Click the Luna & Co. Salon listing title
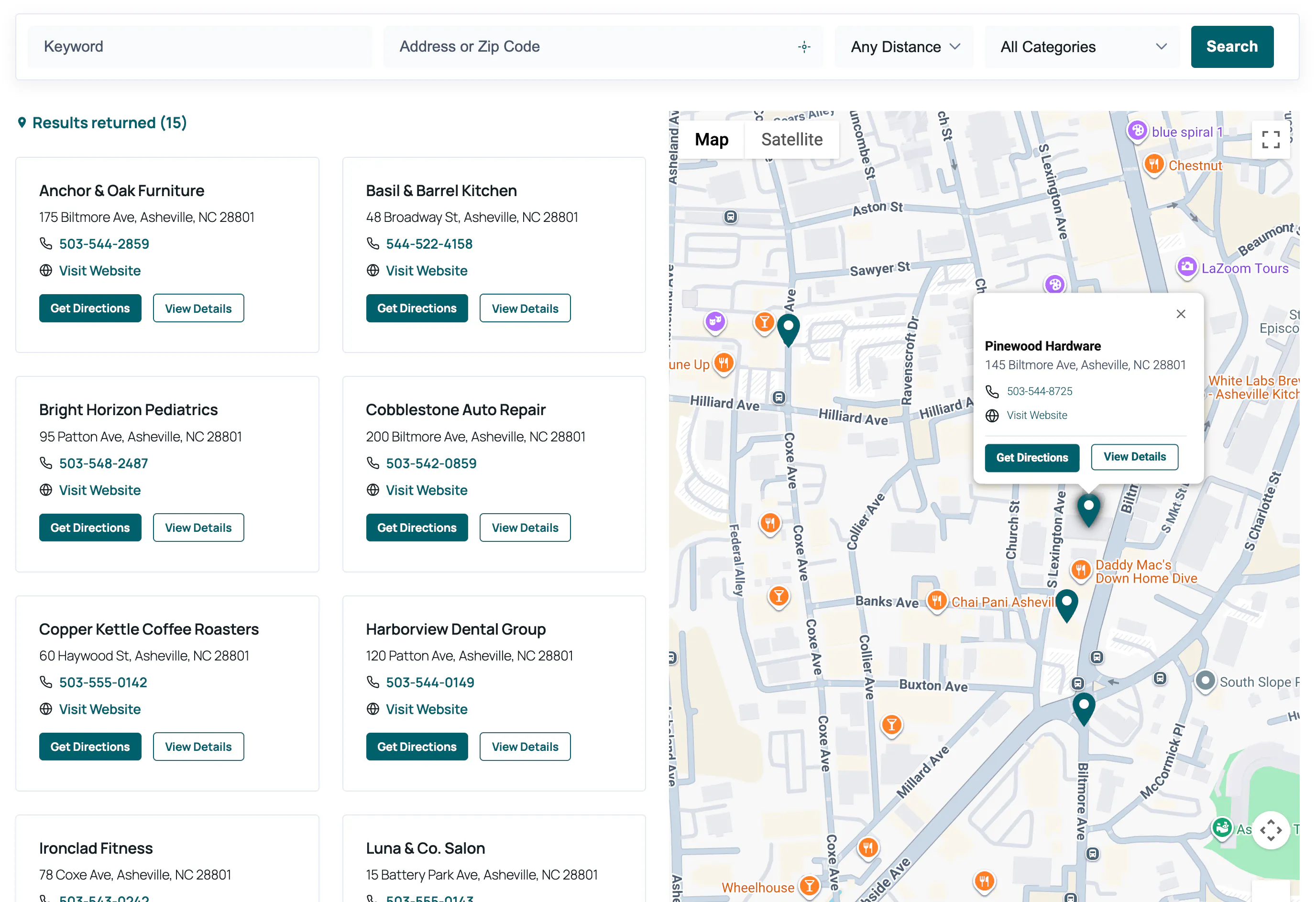Screen dimensions: 1316x902 (425, 848)
